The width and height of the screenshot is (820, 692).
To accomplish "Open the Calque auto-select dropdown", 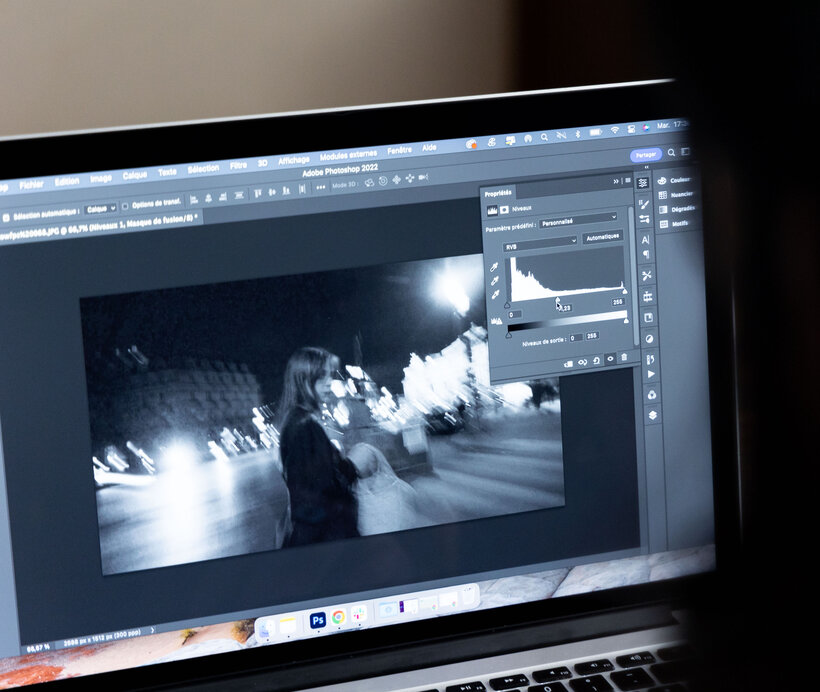I will click(100, 209).
